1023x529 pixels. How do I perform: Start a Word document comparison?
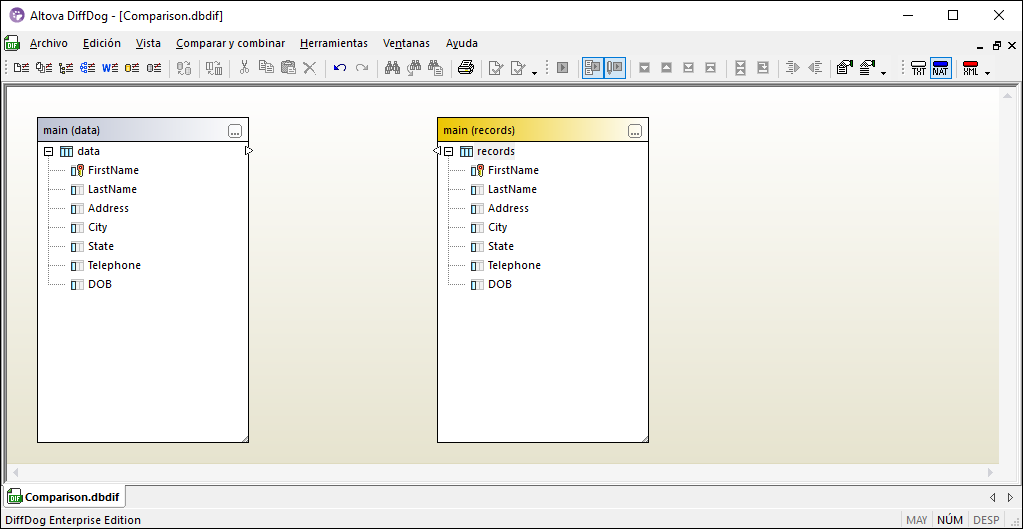[x=109, y=68]
